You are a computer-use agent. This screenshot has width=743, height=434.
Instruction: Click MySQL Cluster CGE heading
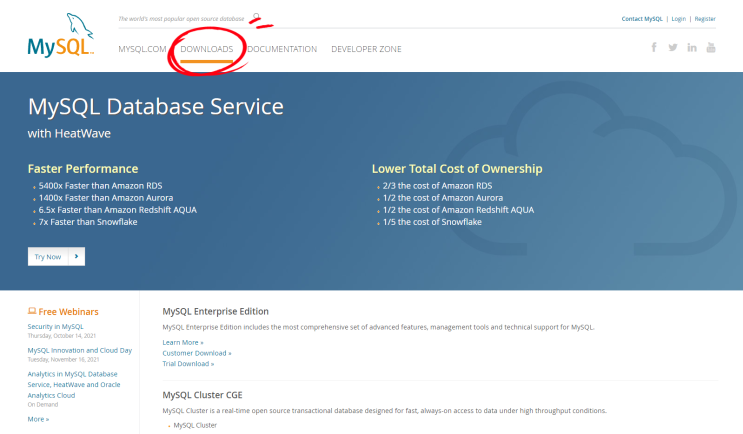pos(202,395)
